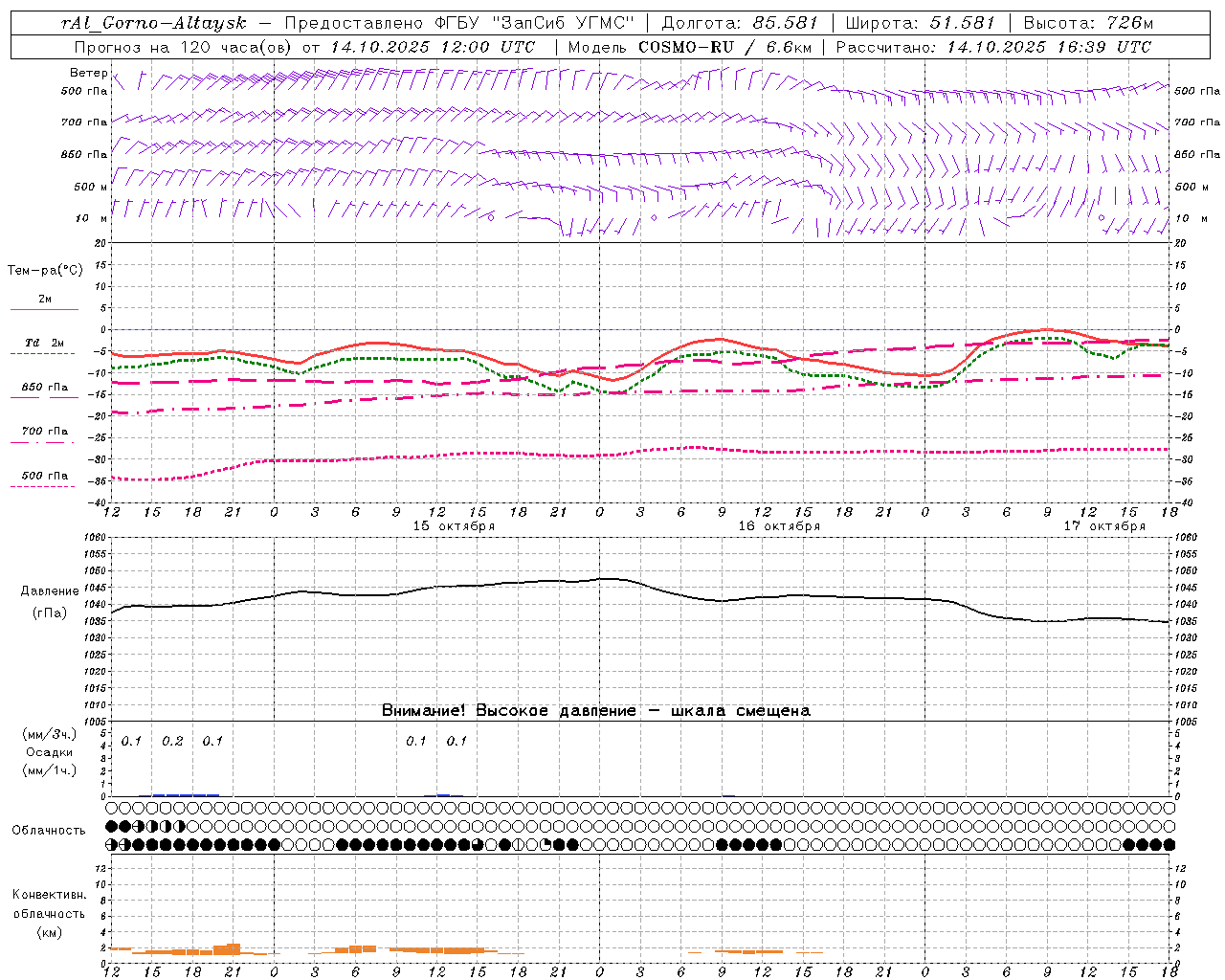Click the '(мм/1ч.)' precipitation unit label

50,770
